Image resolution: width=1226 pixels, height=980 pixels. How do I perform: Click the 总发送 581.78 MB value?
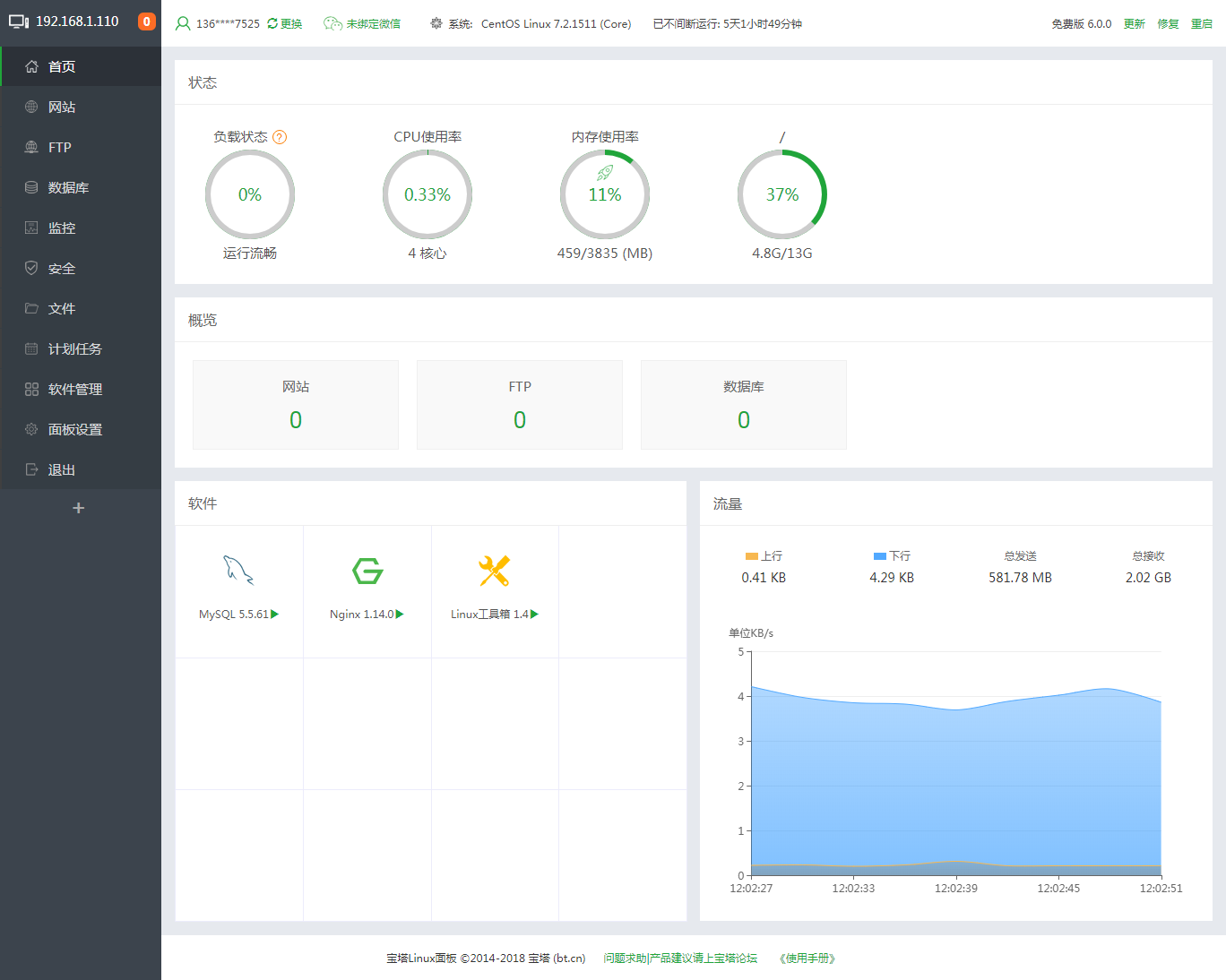point(1020,578)
